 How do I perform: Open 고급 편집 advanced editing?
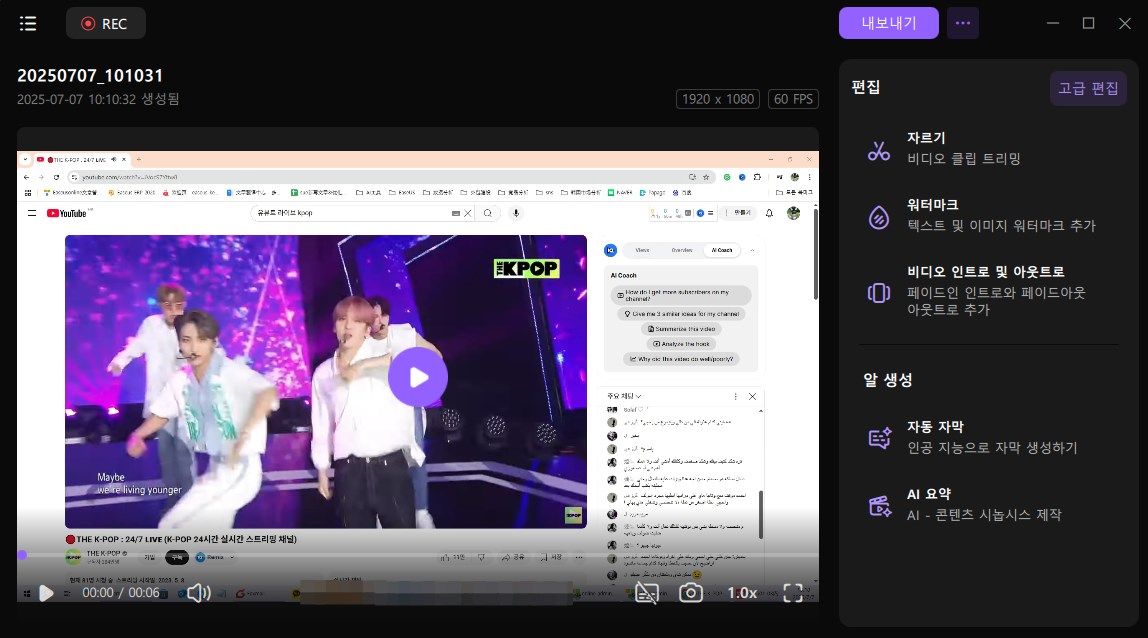pos(1088,88)
